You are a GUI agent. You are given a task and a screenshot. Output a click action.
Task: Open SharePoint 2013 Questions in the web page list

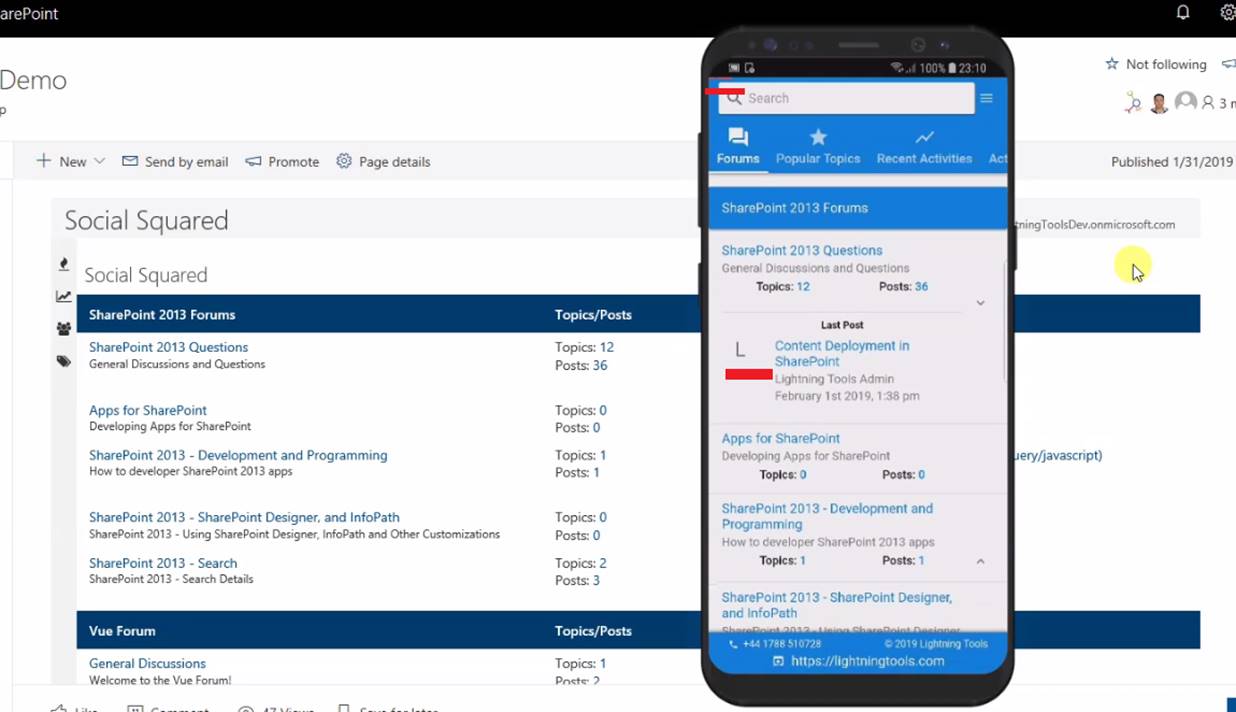pyautogui.click(x=168, y=347)
